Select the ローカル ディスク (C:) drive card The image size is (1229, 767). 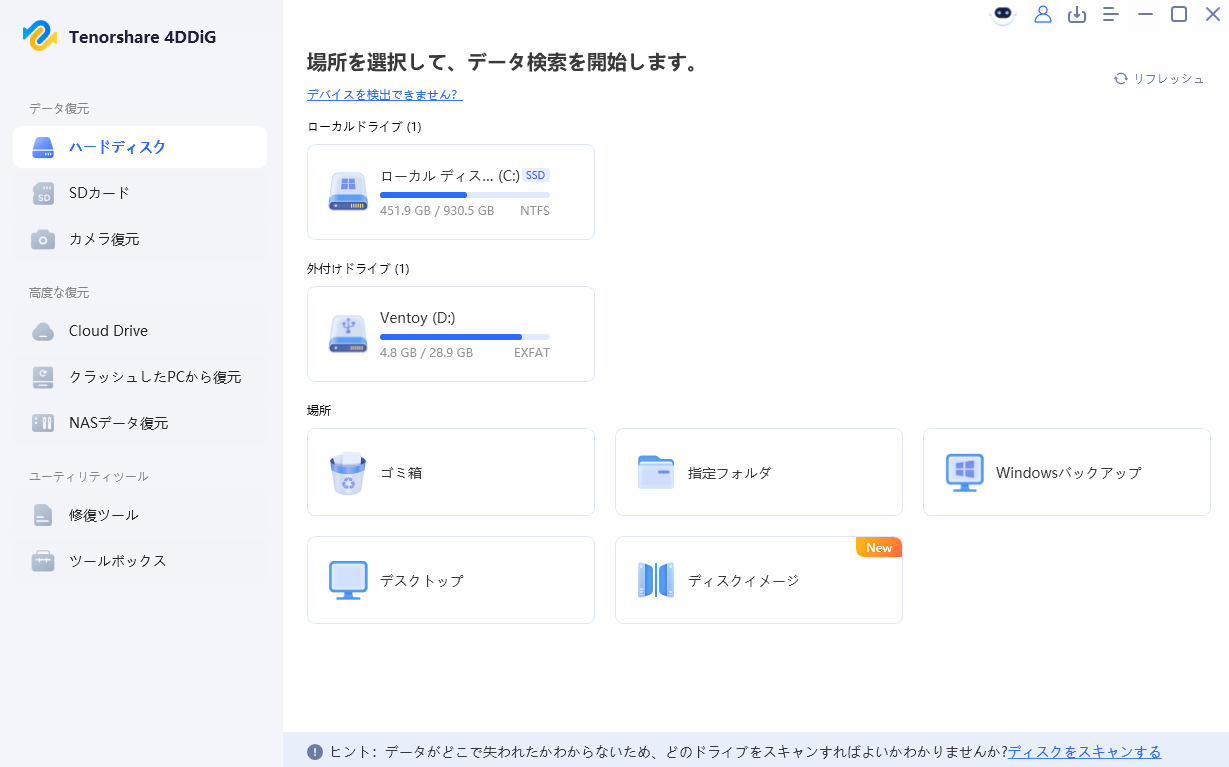451,192
